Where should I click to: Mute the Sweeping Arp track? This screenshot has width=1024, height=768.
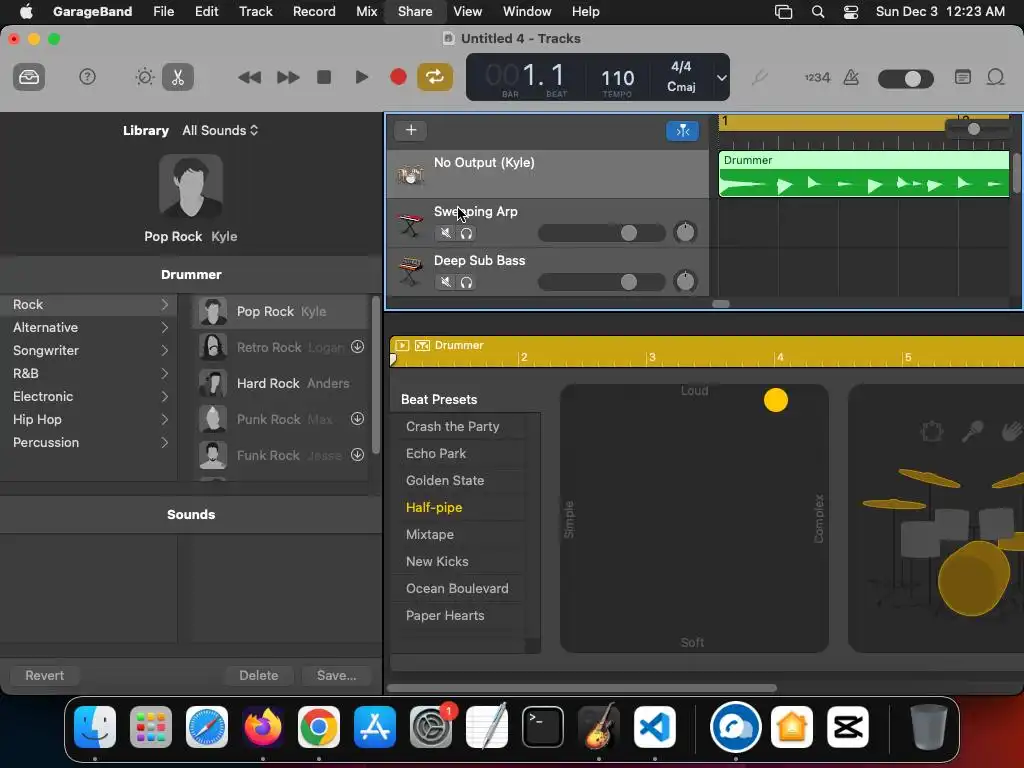tap(445, 233)
